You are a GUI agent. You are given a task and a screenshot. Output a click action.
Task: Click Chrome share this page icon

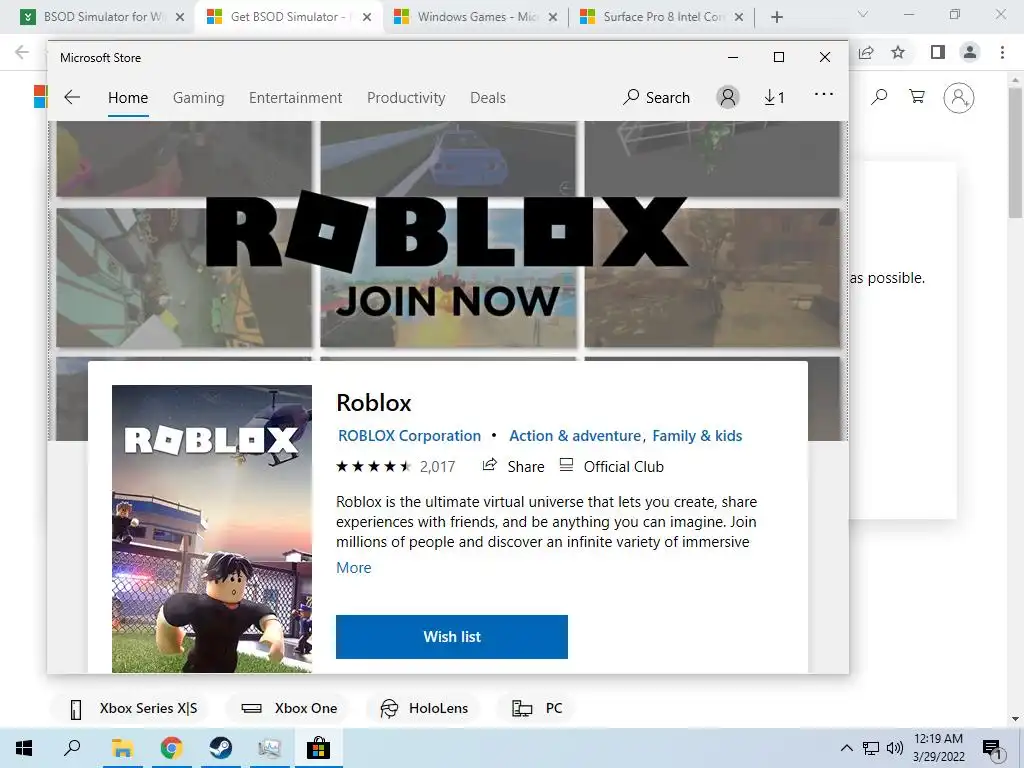point(867,52)
